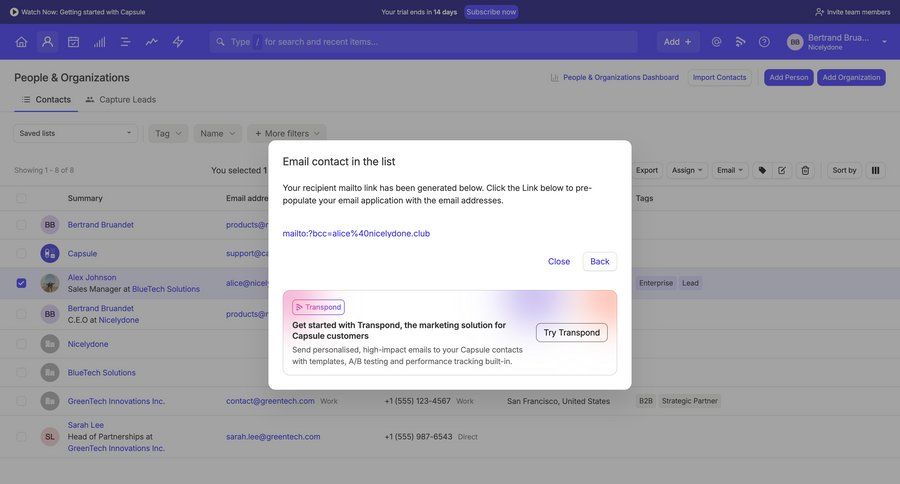Image resolution: width=900 pixels, height=484 pixels.
Task: Click the Try Transpond button
Action: point(572,332)
